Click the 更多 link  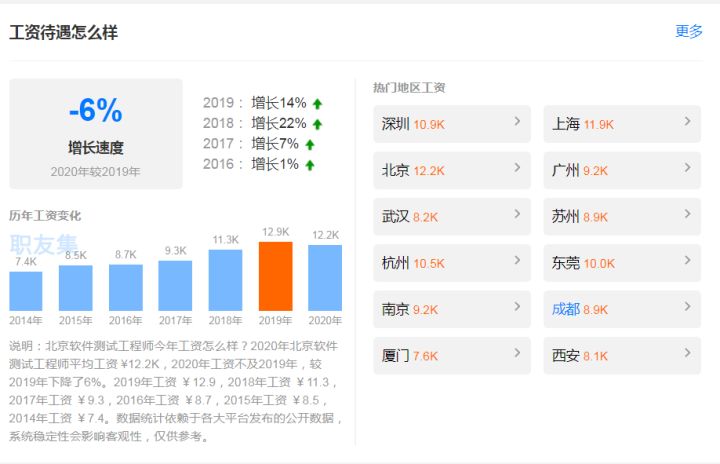[x=689, y=31]
